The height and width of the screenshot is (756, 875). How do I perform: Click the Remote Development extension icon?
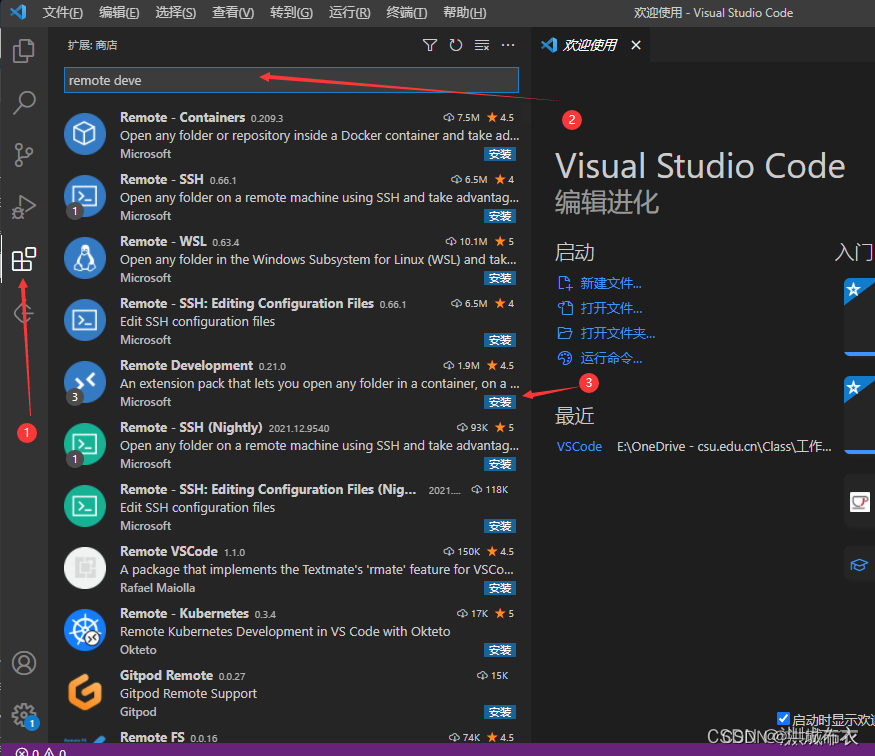pyautogui.click(x=85, y=382)
